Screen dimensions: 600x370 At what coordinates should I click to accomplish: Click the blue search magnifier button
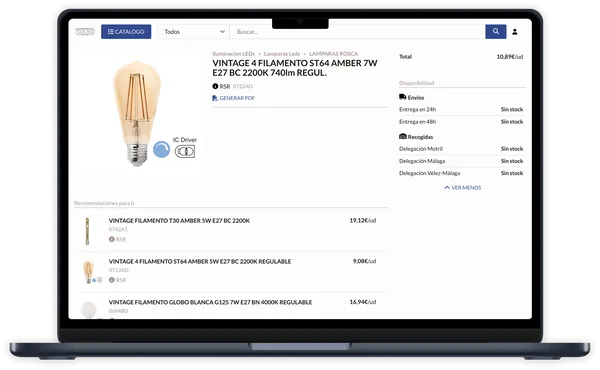point(496,32)
